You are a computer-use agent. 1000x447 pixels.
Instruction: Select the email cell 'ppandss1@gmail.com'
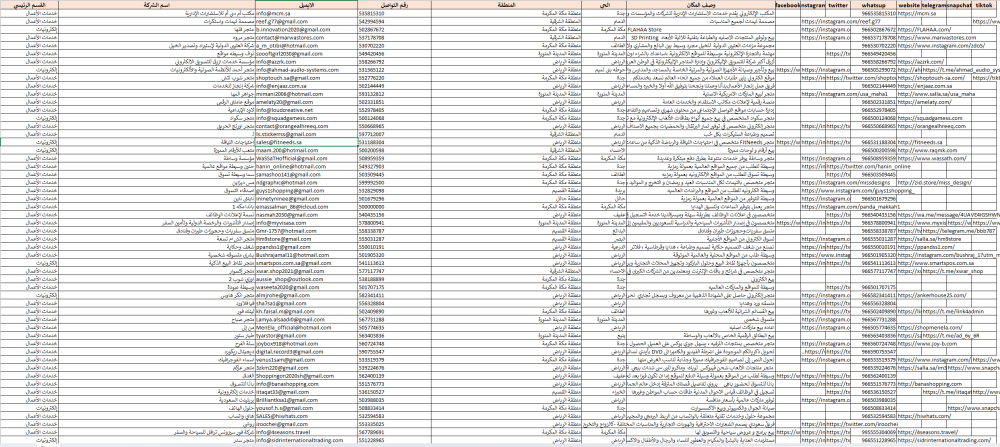[x=306, y=247]
